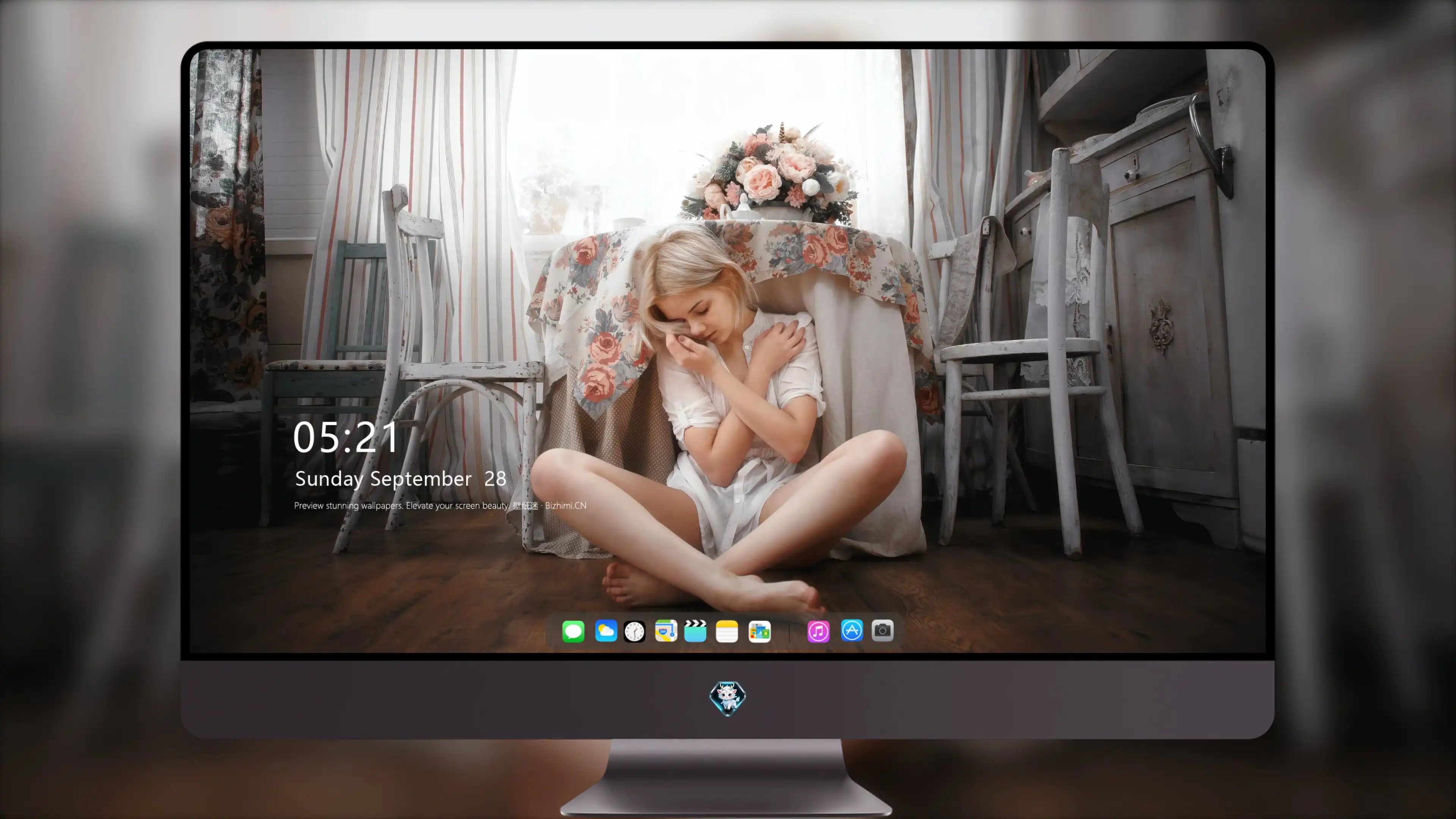Open the Weather app icon
Screen dimensions: 1456x819
606,631
